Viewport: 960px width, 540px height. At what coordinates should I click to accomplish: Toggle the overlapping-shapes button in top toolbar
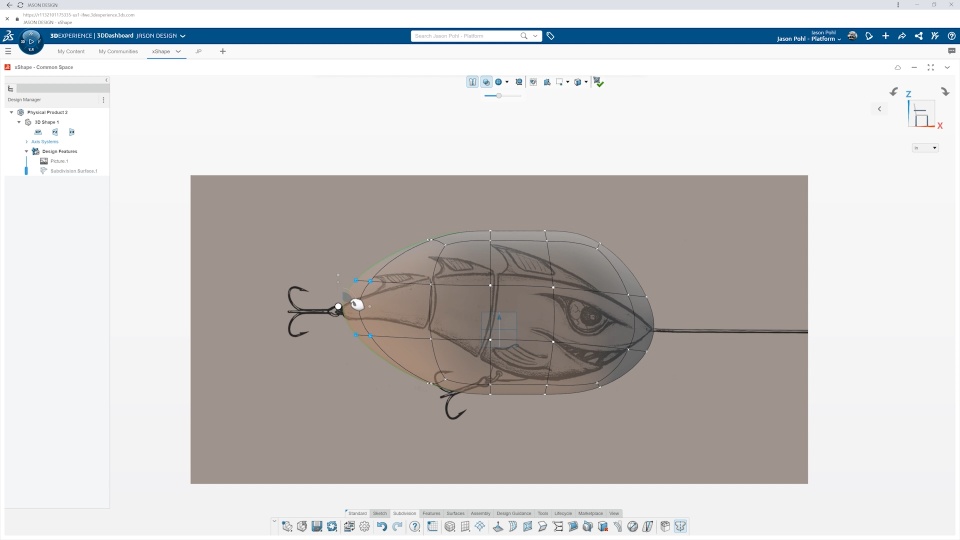(486, 82)
